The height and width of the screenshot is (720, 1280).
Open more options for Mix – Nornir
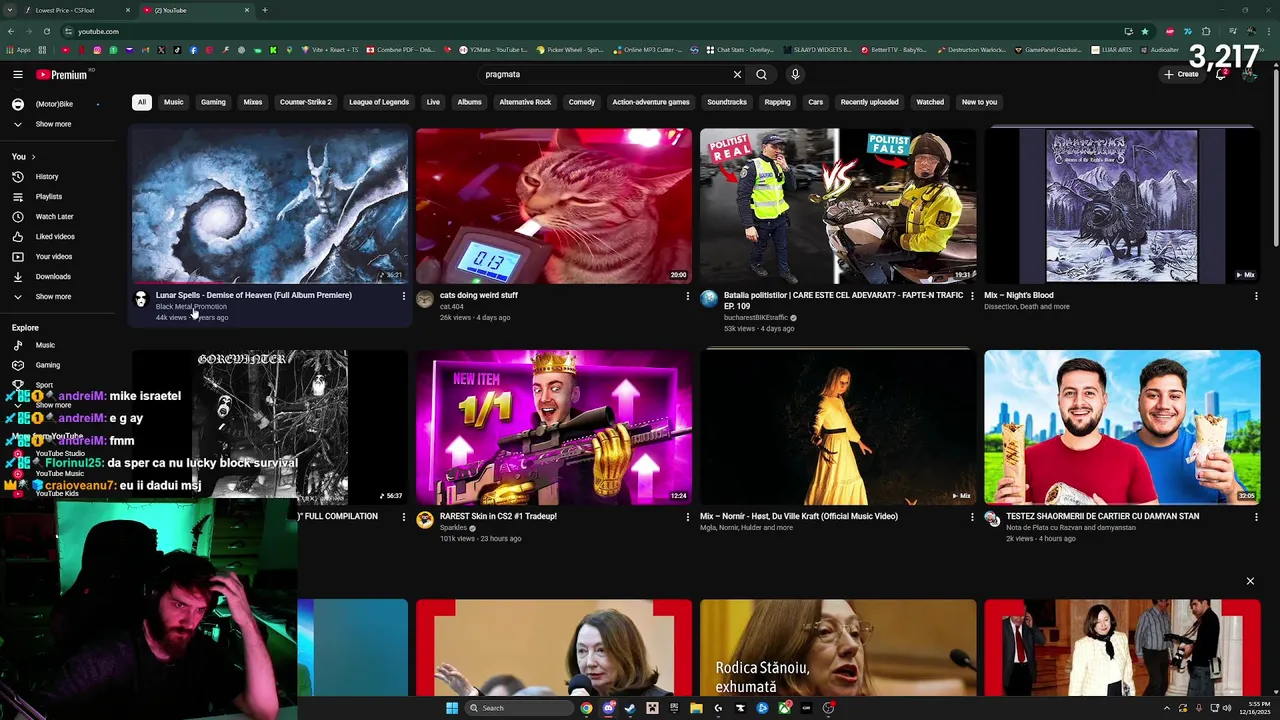point(972,517)
